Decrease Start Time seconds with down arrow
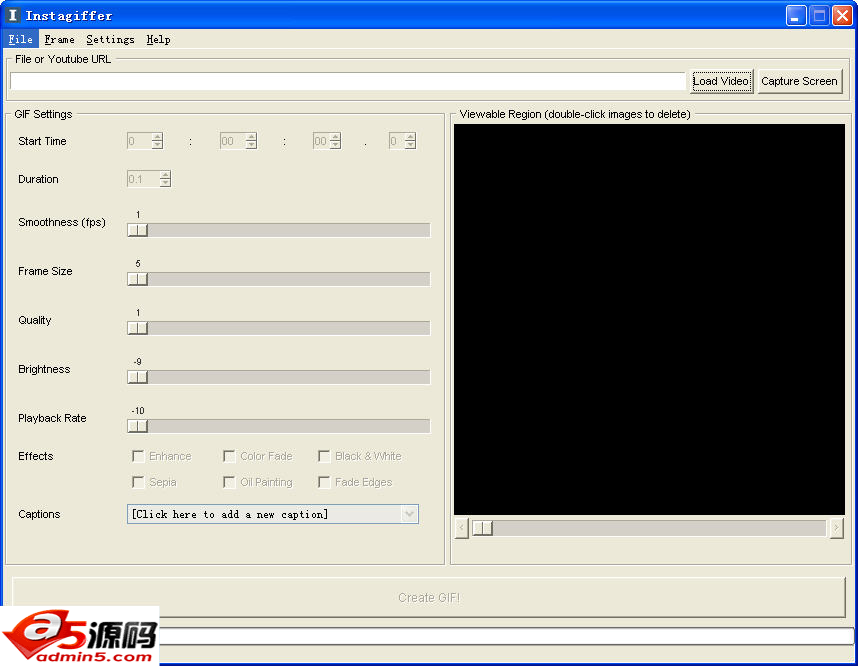This screenshot has height=666, width=858. (335, 145)
